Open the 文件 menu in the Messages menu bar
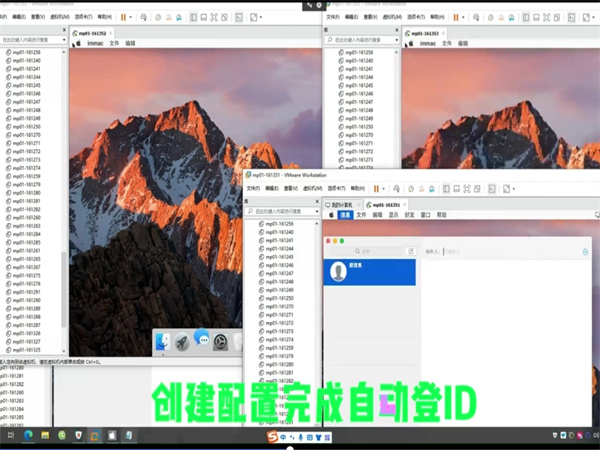Screen dimensions: 600x450 (x=360, y=214)
